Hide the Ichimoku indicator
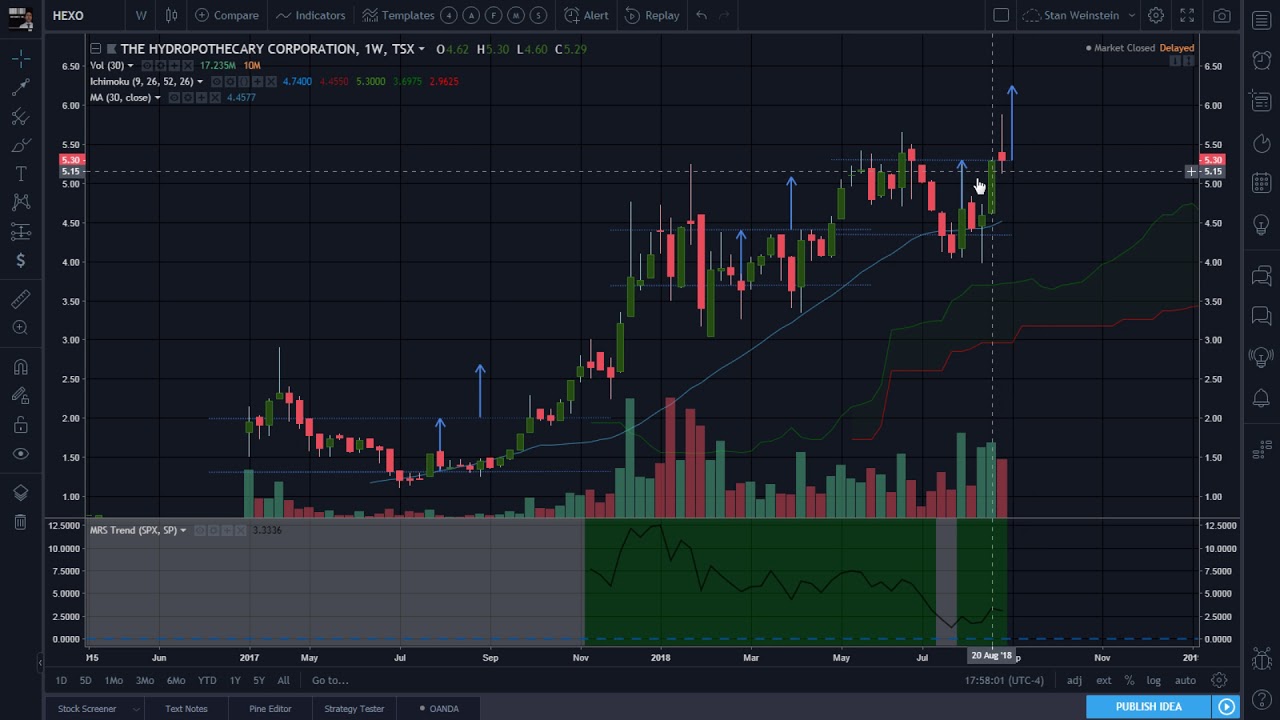Viewport: 1280px width, 720px height. click(217, 82)
